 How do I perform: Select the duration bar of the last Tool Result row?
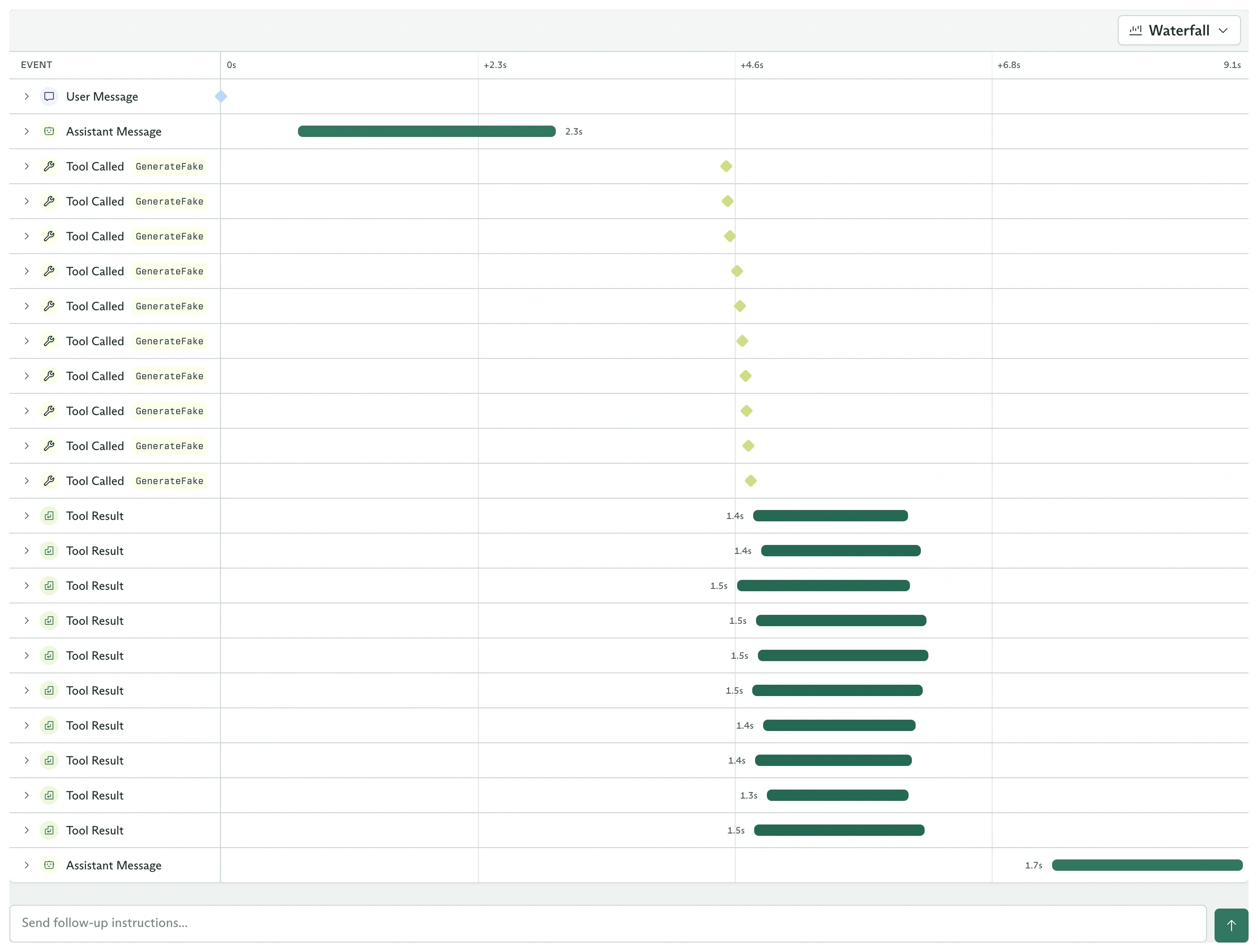click(x=840, y=830)
